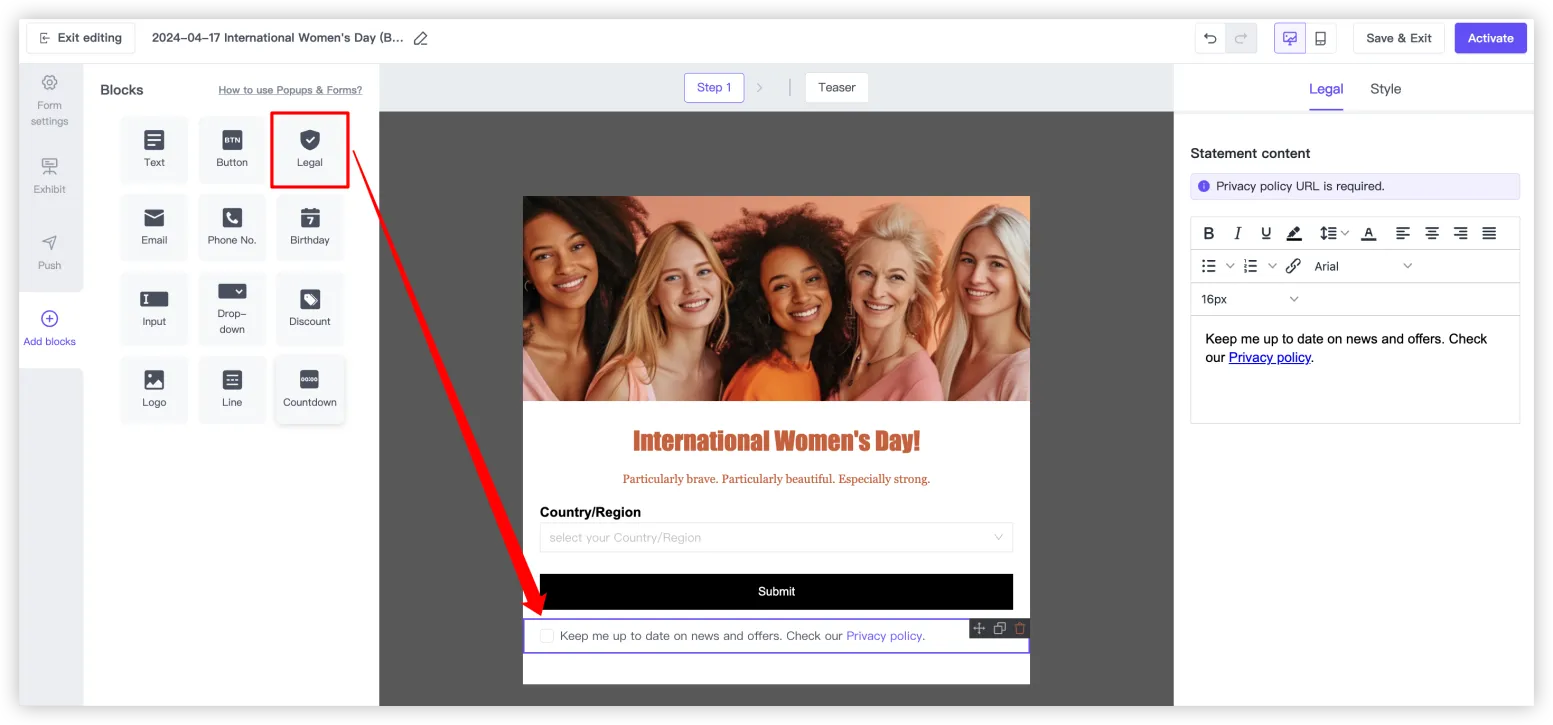Image resolution: width=1553 pixels, height=725 pixels.
Task: Switch to mobile preview icon
Action: point(1320,39)
